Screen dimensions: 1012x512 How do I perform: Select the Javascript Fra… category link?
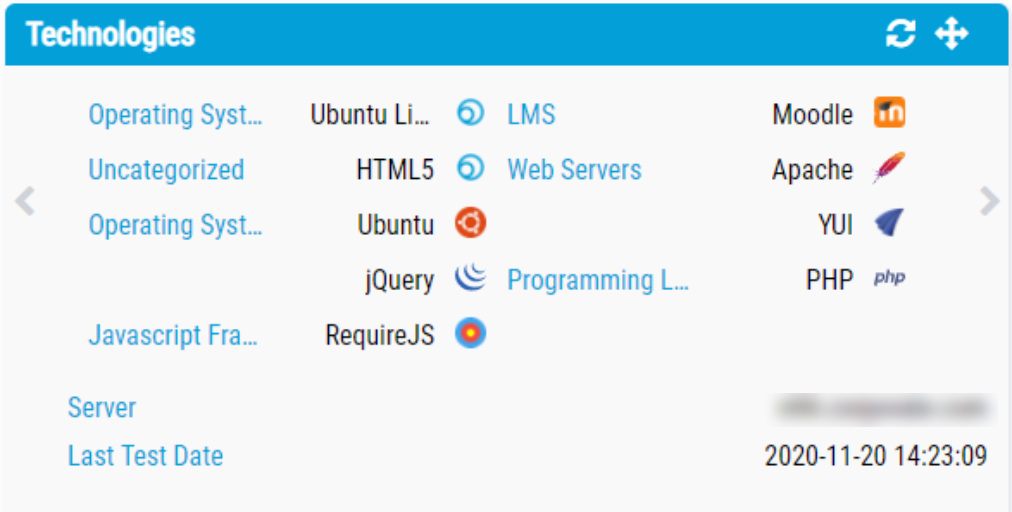click(x=173, y=335)
